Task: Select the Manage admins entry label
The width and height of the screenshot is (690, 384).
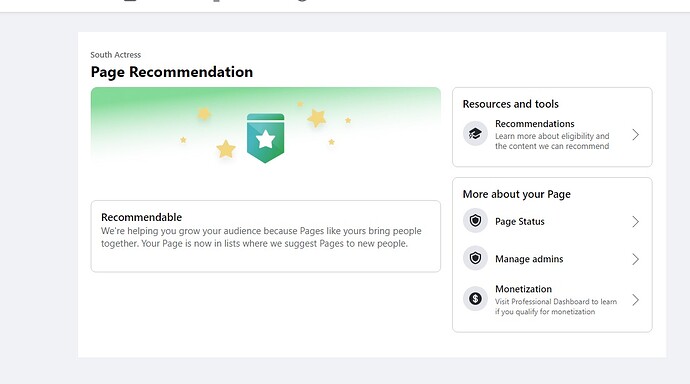Action: pos(529,259)
